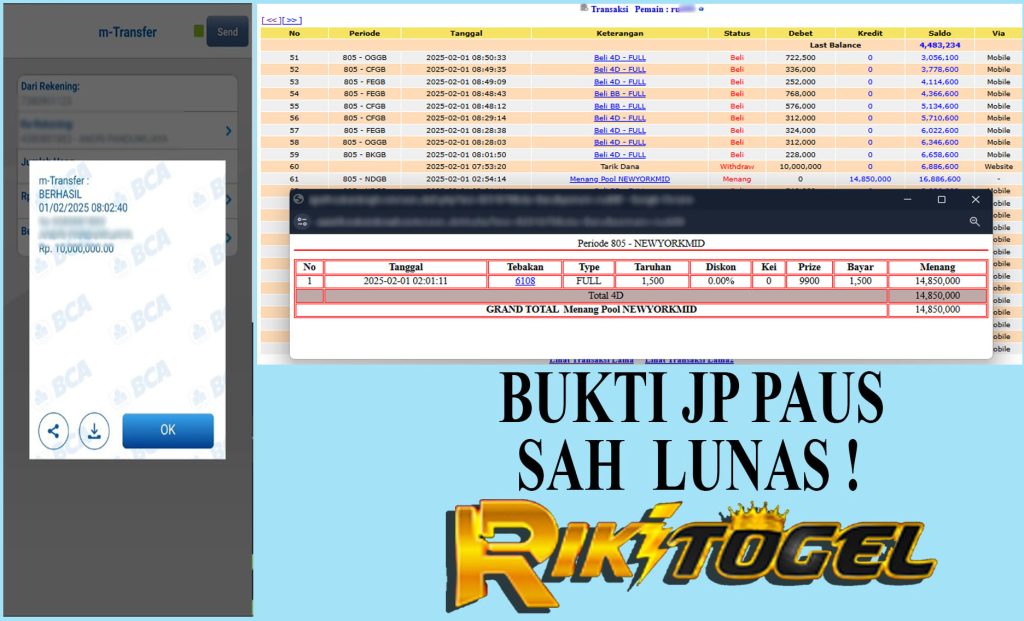
Task: Maximize the Periode 805 popup window
Action: 941,199
